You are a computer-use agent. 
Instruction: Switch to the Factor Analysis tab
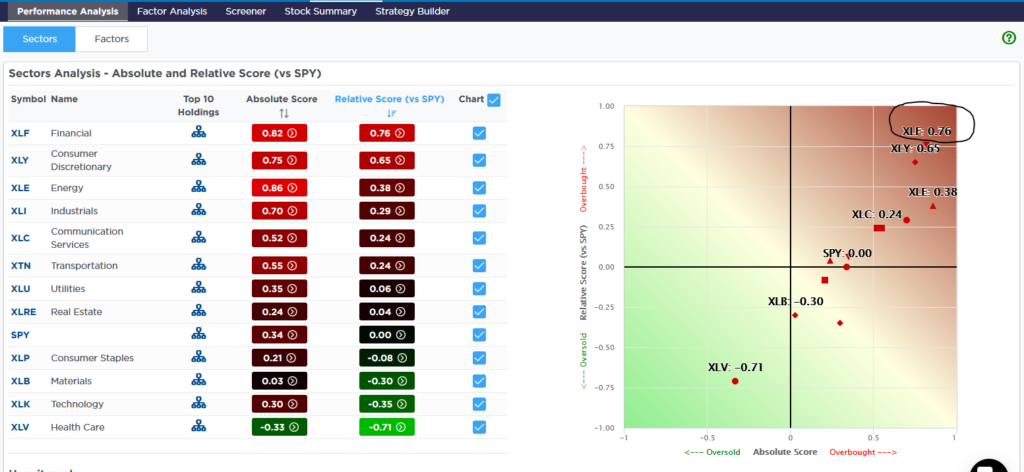pos(172,12)
